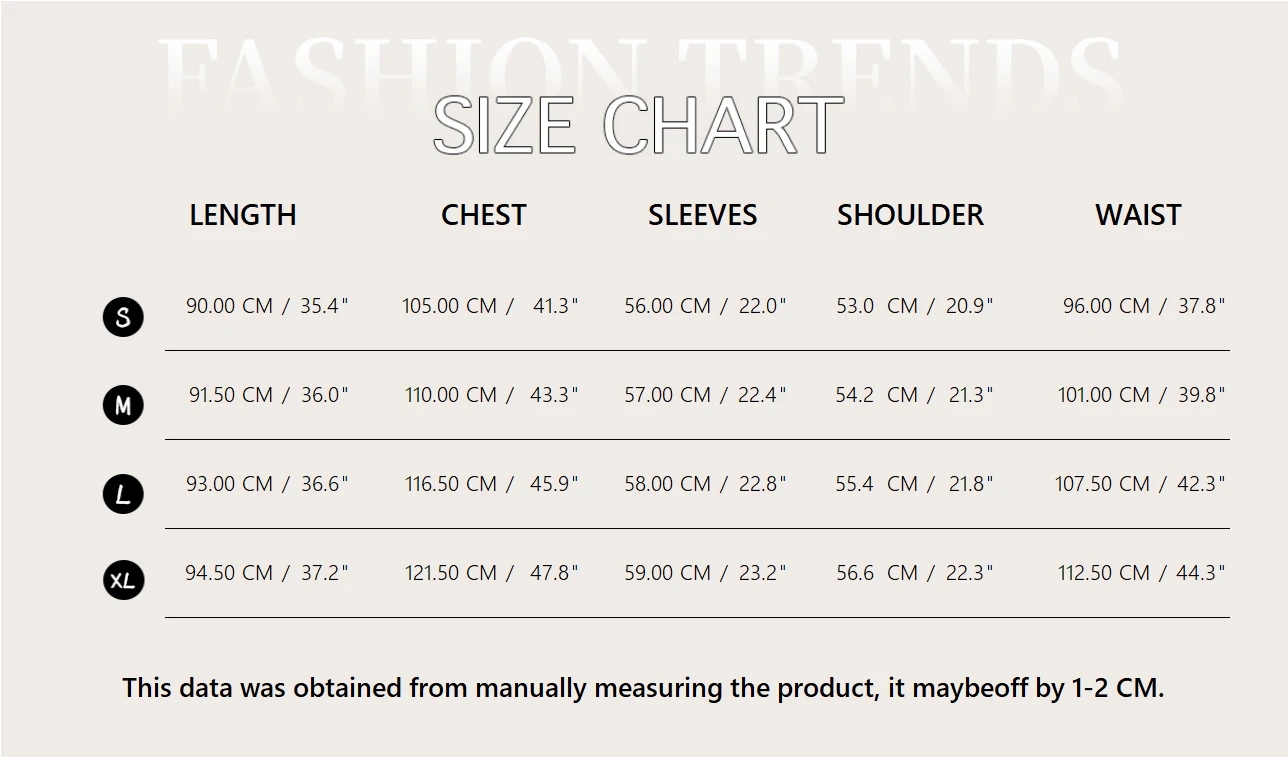
Task: Click the M size badge icon
Action: coord(123,405)
